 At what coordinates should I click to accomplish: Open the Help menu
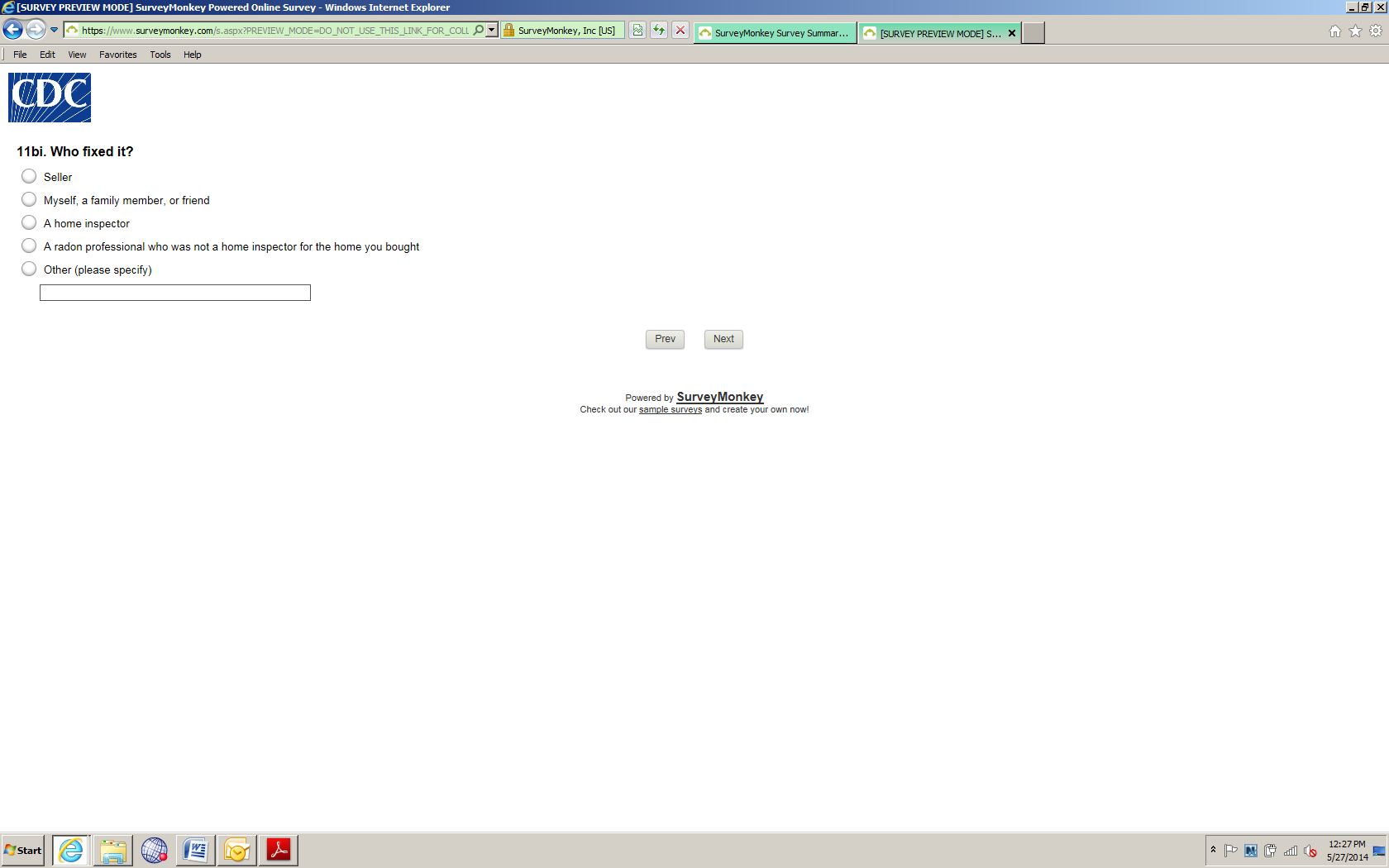pos(193,55)
